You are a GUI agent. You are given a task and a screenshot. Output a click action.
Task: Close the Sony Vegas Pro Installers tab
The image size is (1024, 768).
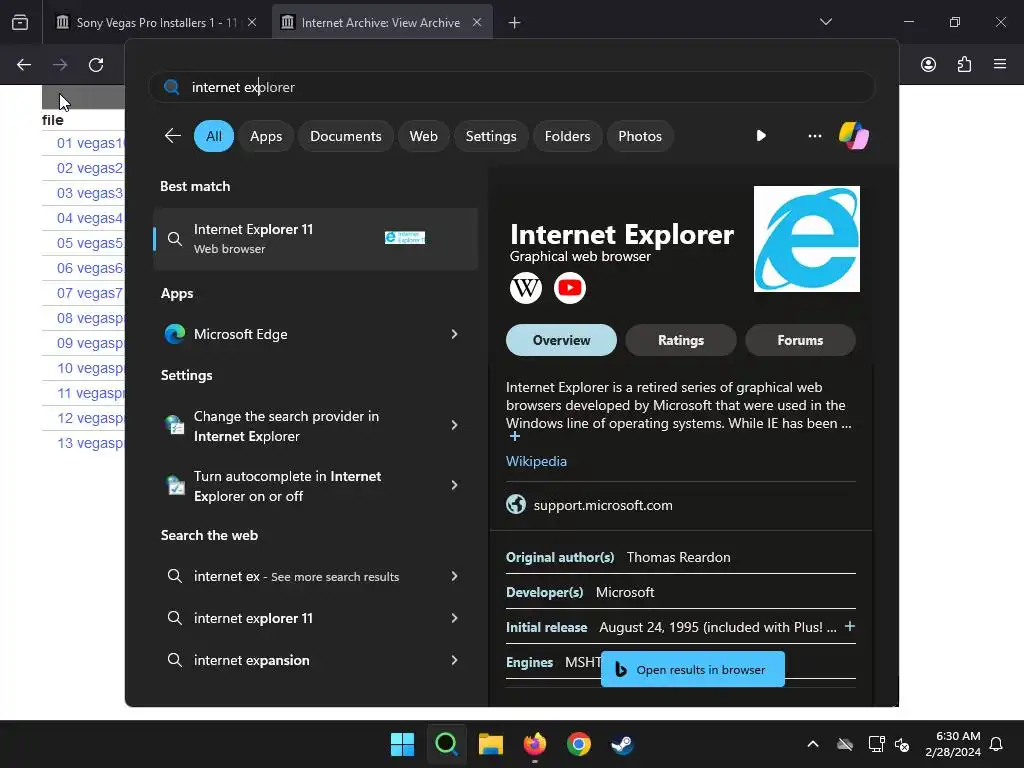pos(252,22)
